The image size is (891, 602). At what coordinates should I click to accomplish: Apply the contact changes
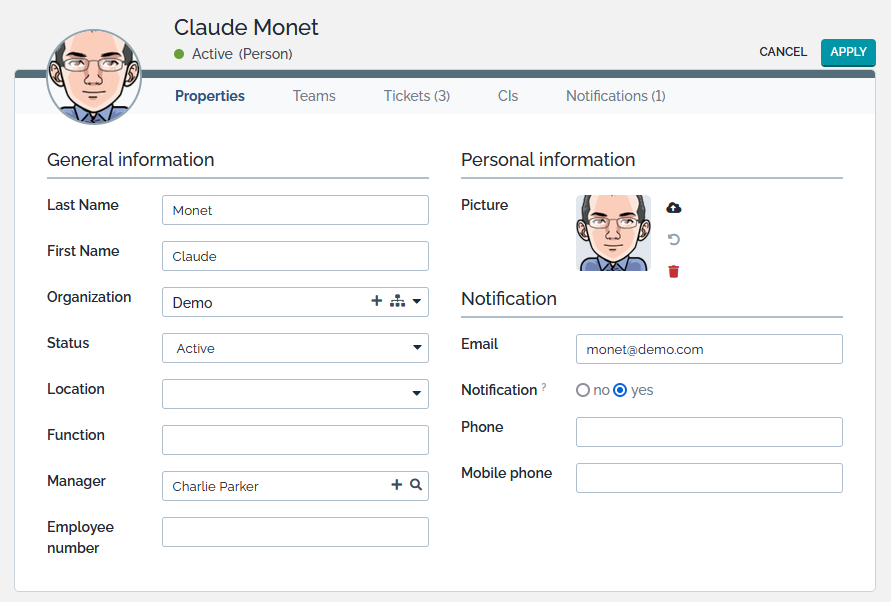(x=848, y=52)
